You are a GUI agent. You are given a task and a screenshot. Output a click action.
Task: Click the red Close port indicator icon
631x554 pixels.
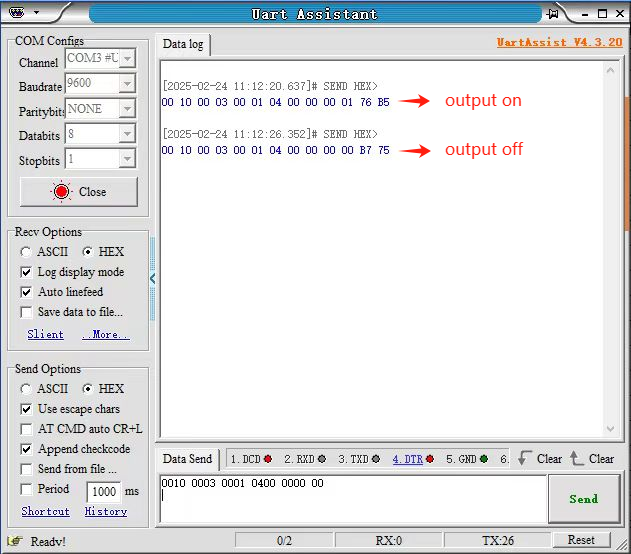(x=62, y=192)
